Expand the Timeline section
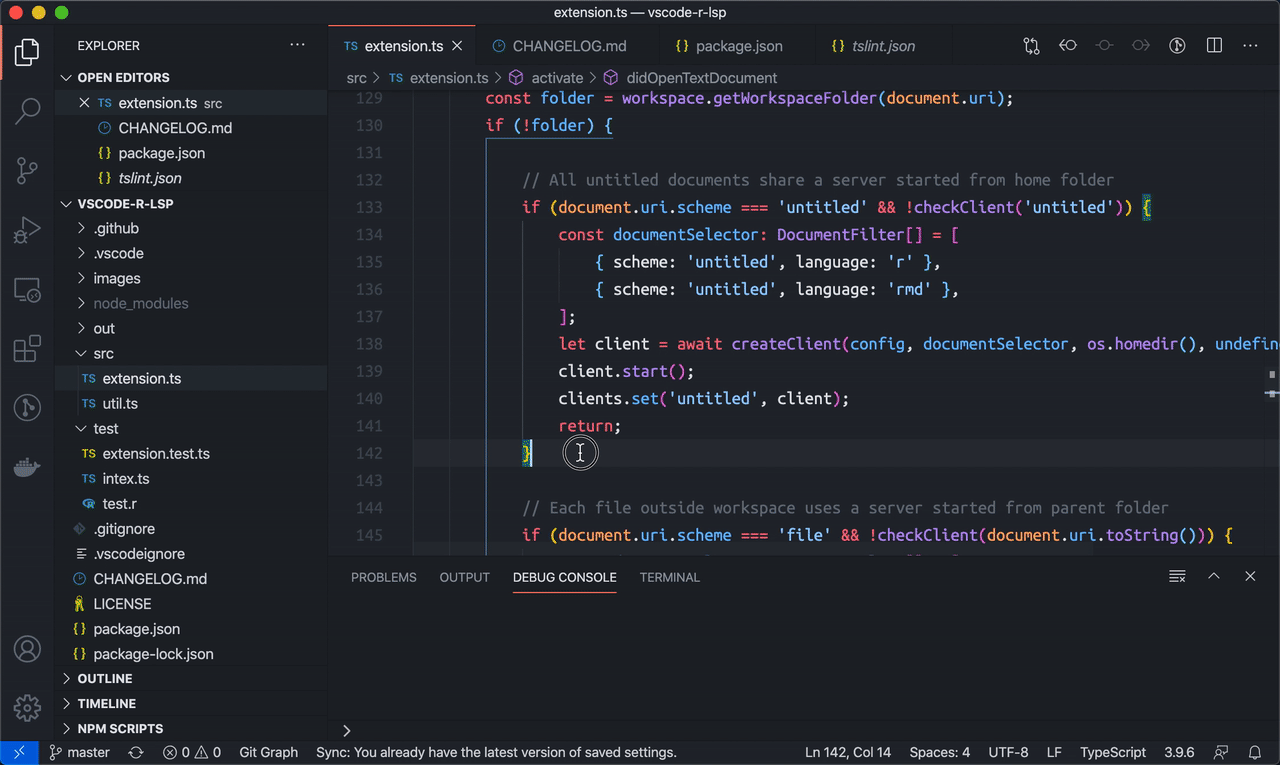The width and height of the screenshot is (1280, 765). click(x=192, y=703)
